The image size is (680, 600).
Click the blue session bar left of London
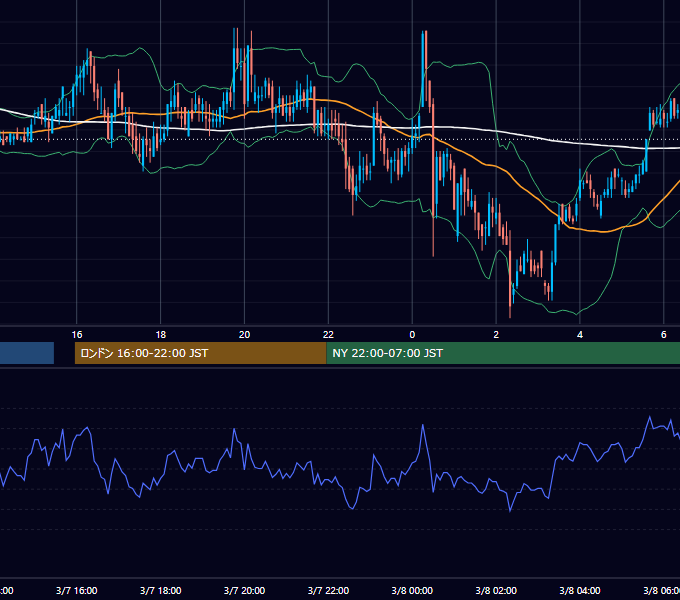(x=27, y=353)
